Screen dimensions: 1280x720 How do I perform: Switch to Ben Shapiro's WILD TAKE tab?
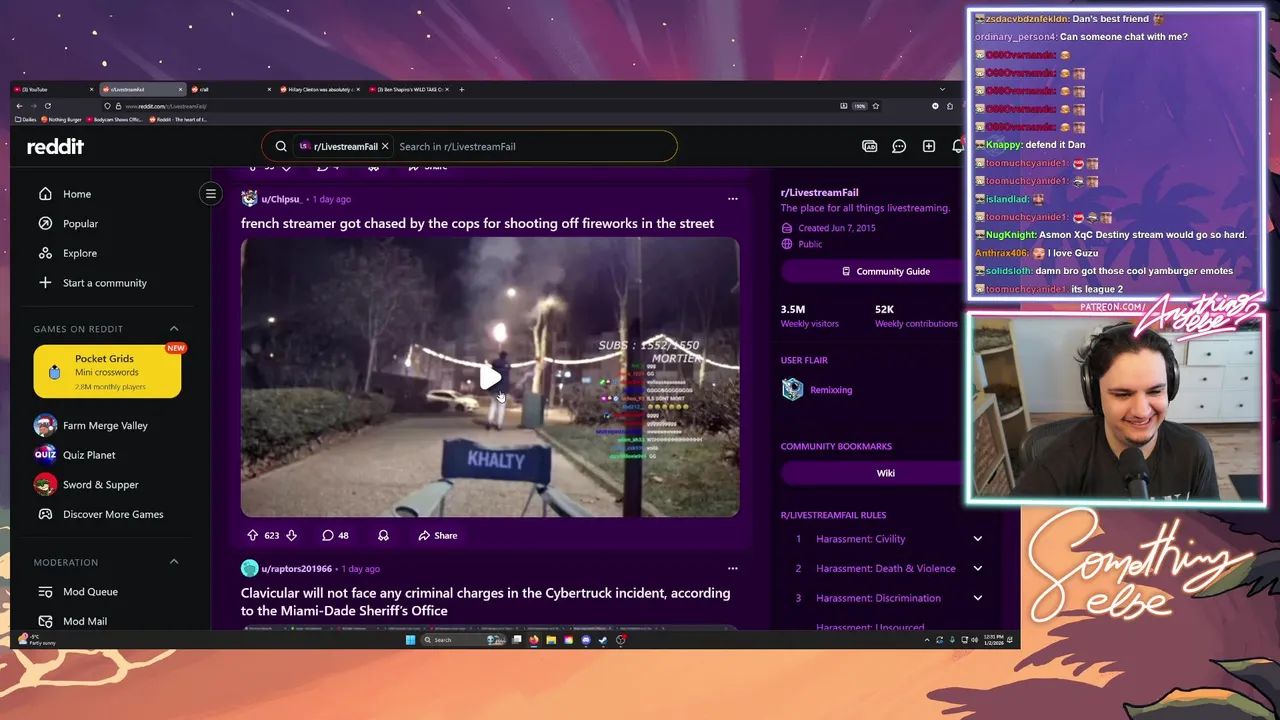pyautogui.click(x=409, y=89)
